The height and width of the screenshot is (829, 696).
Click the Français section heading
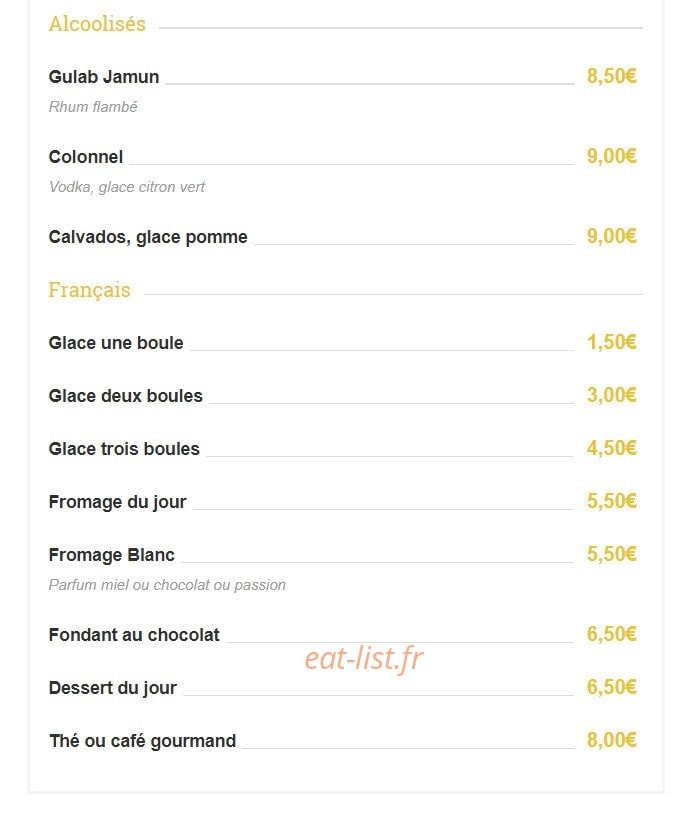point(89,290)
